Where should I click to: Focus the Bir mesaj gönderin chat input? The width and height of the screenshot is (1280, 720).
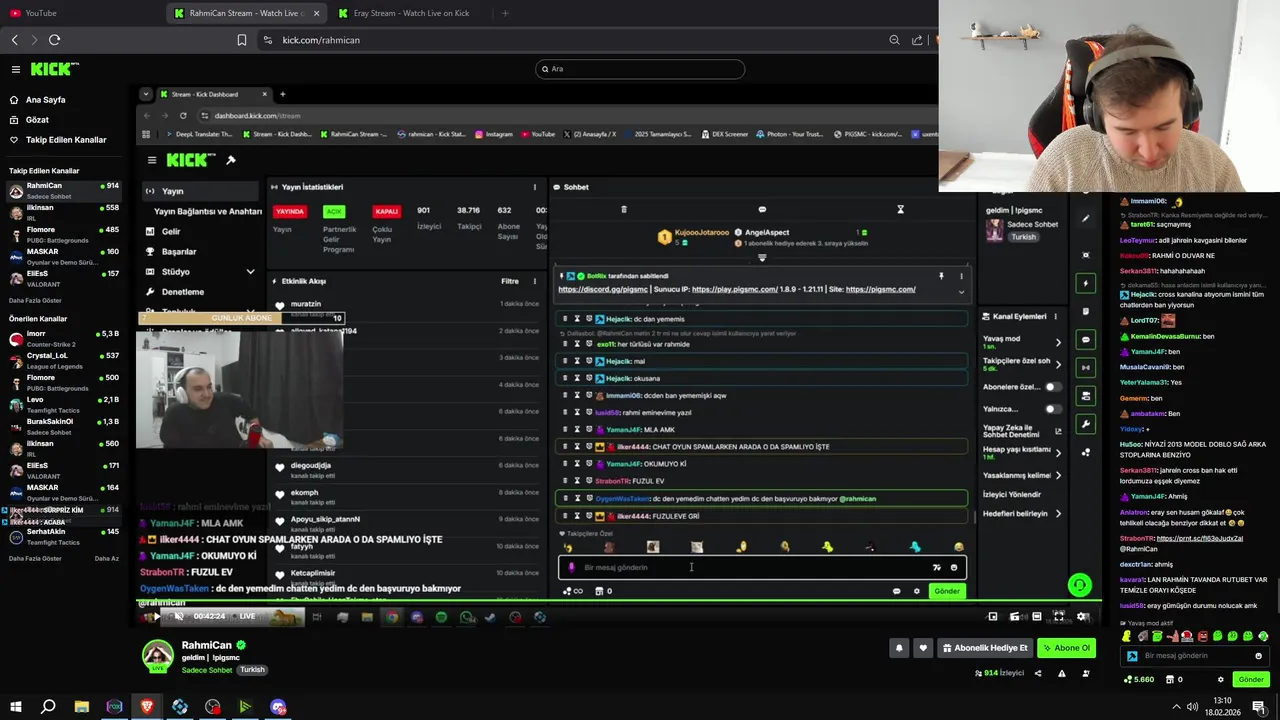click(x=1194, y=656)
